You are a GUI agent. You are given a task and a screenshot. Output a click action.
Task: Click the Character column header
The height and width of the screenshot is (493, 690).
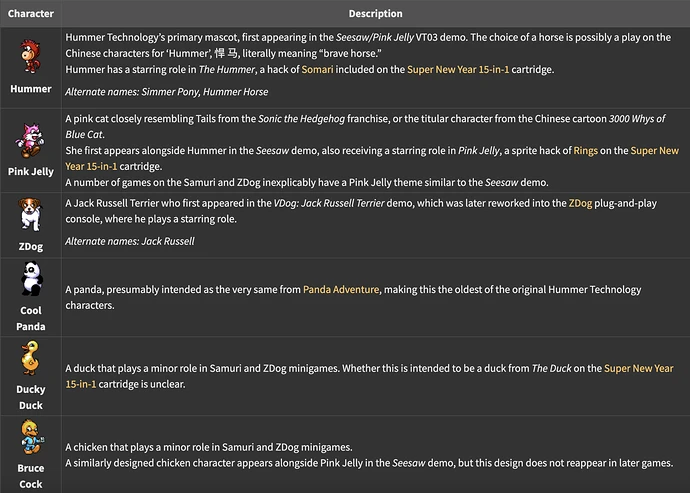click(x=30, y=15)
